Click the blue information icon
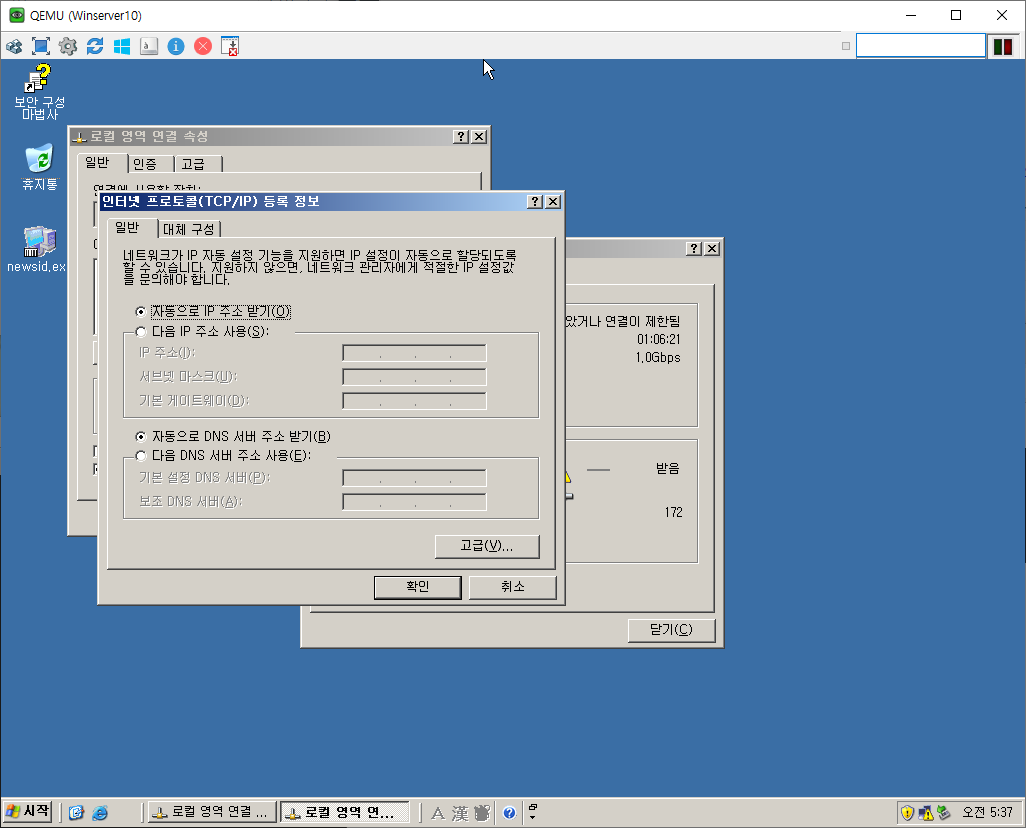 [x=176, y=46]
